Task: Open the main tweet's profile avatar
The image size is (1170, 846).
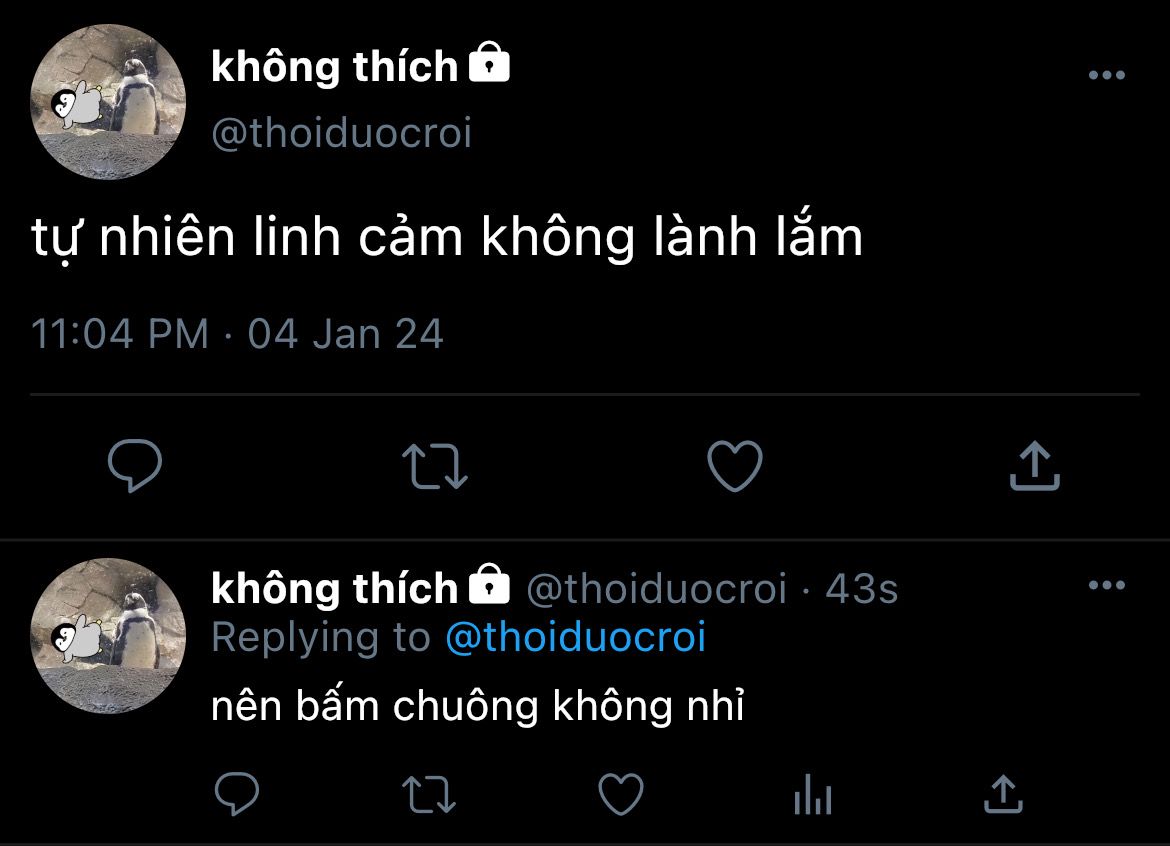Action: point(108,102)
